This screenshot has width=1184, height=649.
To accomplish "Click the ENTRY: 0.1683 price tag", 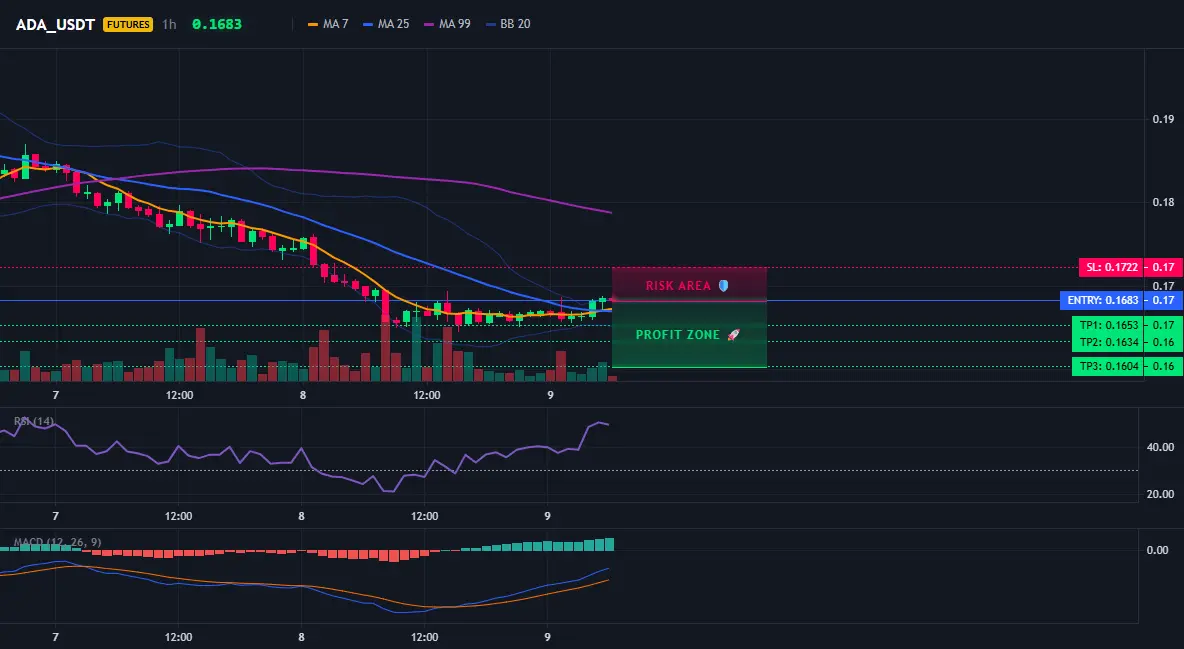I will [1102, 300].
